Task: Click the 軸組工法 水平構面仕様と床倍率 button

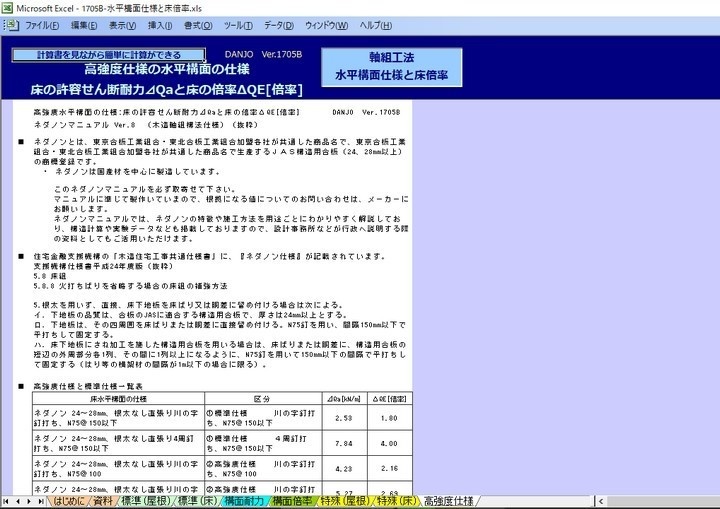Action: (392, 67)
